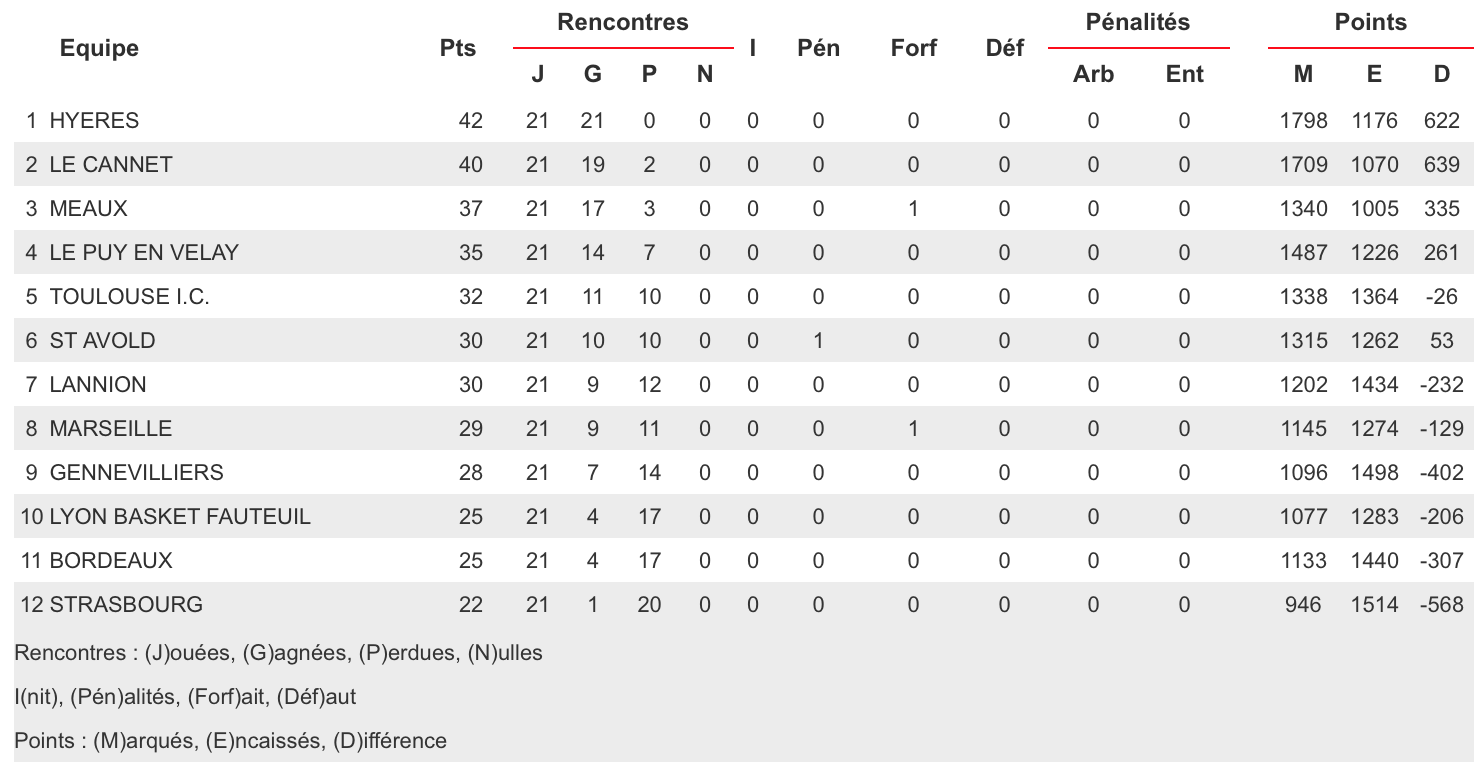Click LE PUY EN VELAY team
Viewport: 1484px width, 774px height.
[144, 253]
